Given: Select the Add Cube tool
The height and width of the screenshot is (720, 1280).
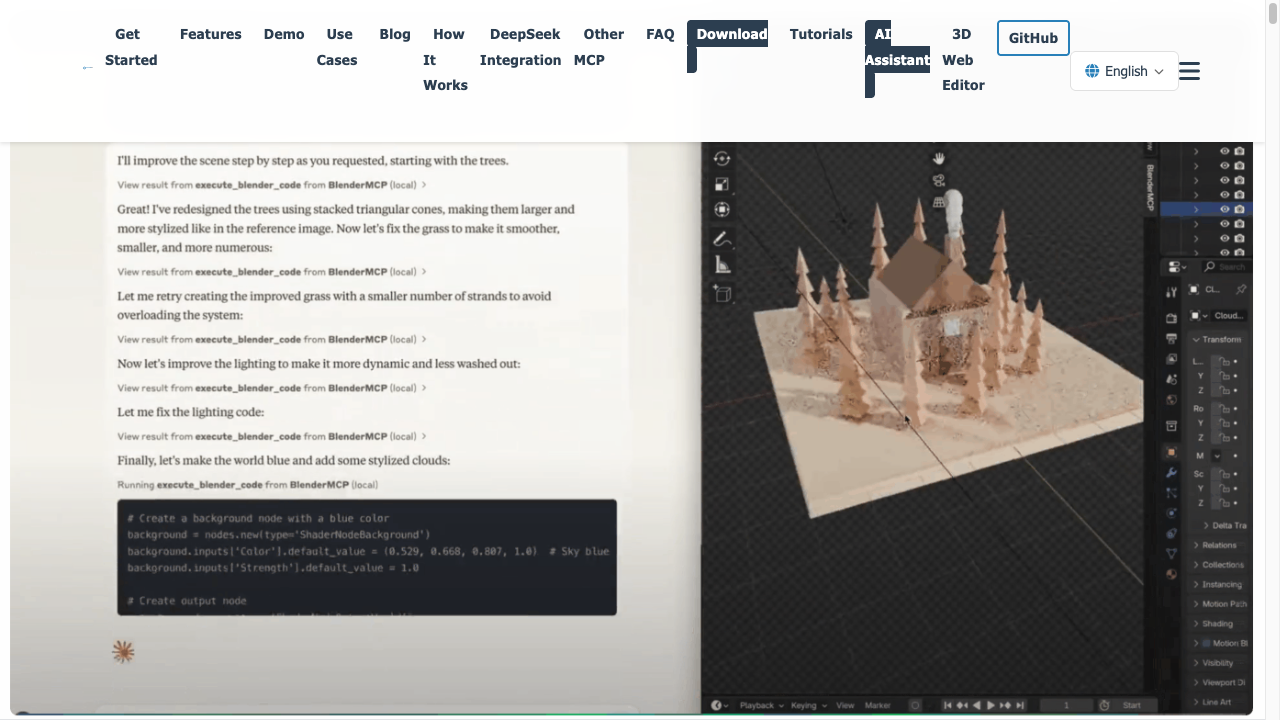Looking at the screenshot, I should (721, 293).
